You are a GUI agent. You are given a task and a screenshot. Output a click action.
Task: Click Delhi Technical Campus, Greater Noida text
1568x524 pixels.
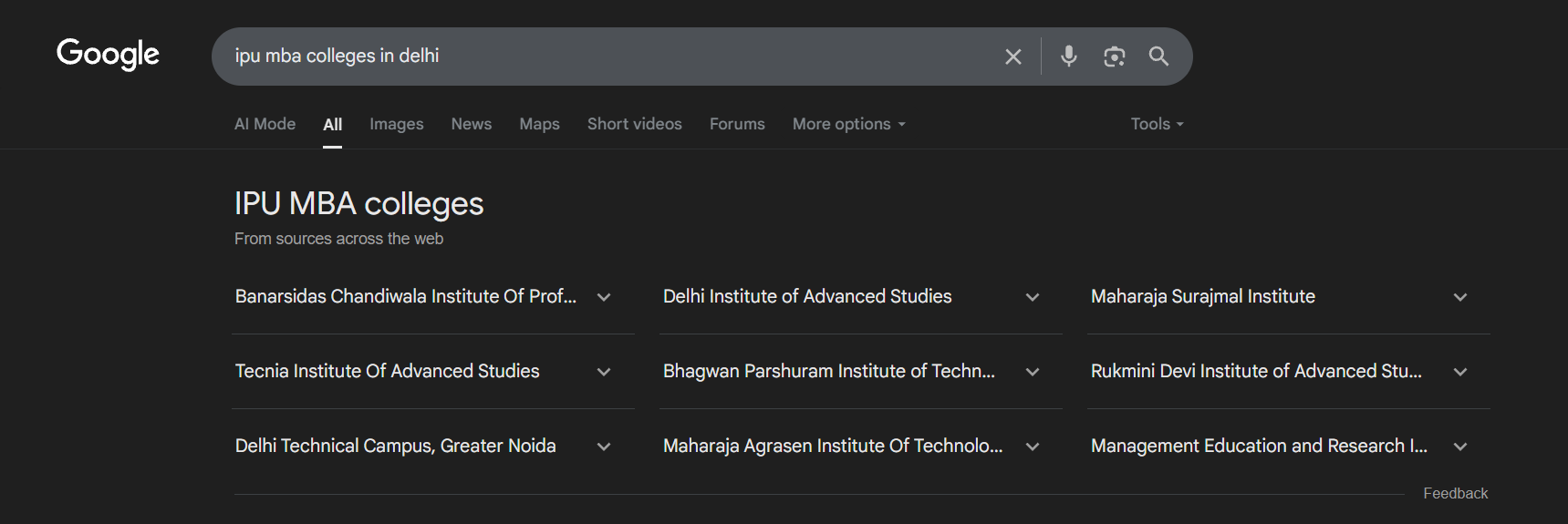coord(396,446)
